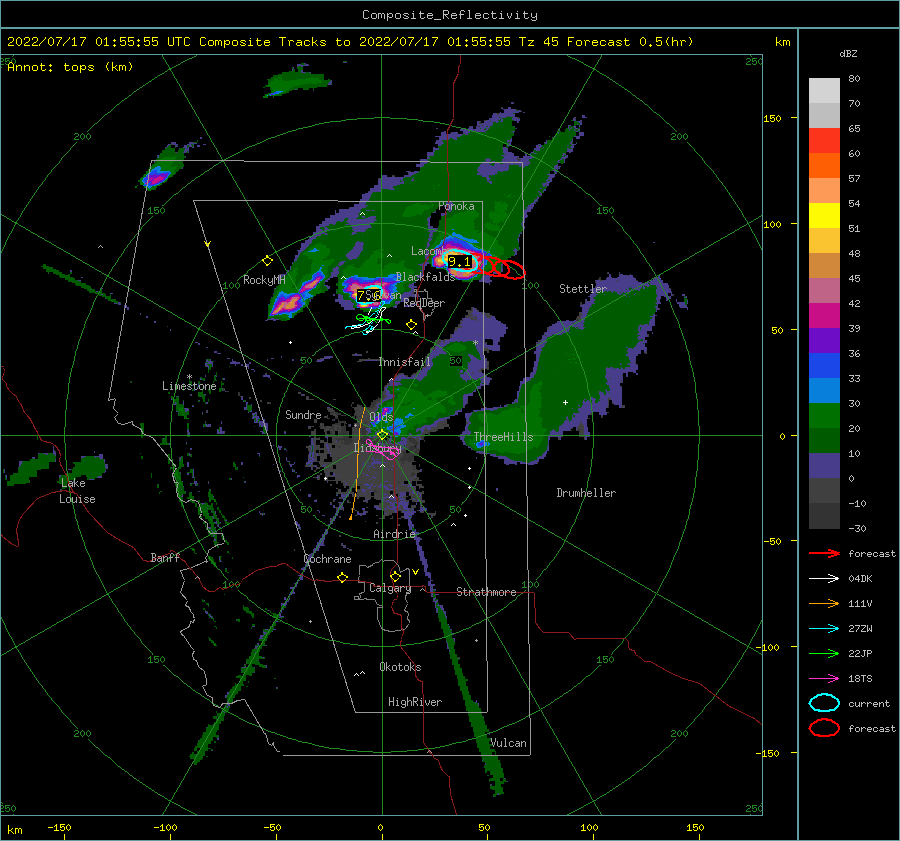Image resolution: width=900 pixels, height=841 pixels.
Task: Click the Okotoks city label
Action: coord(400,667)
